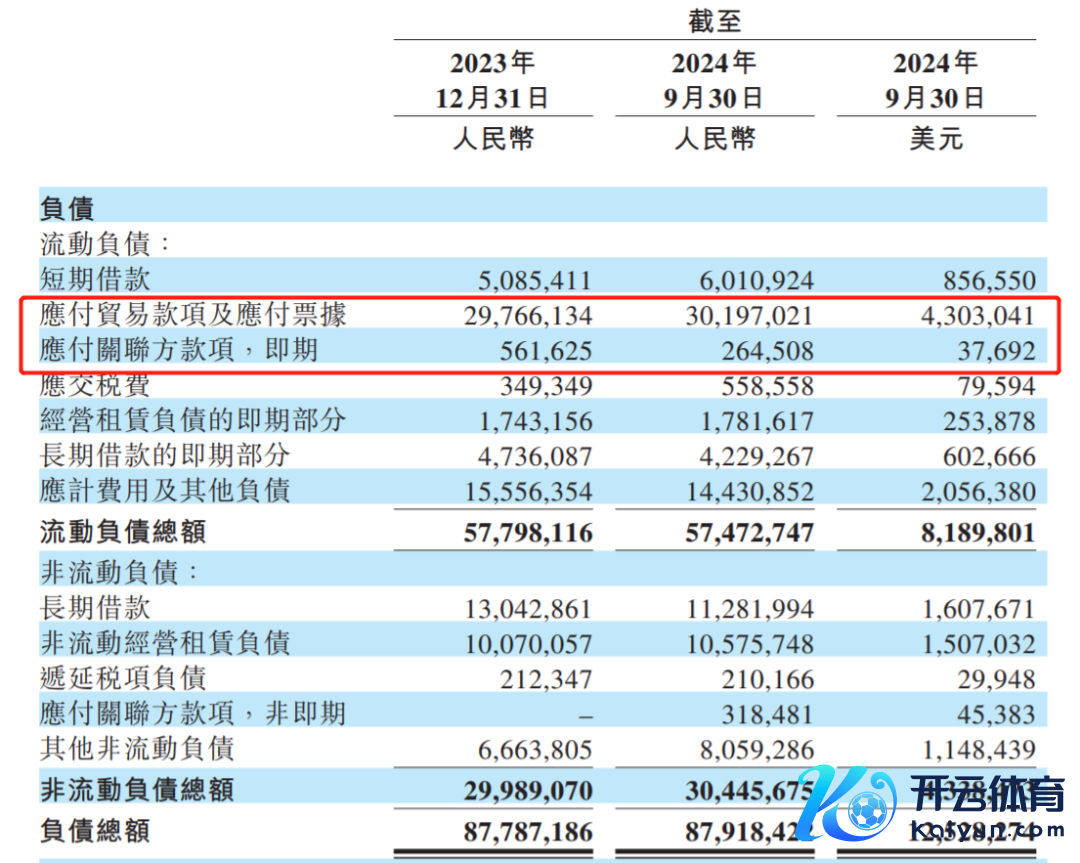Click the 截至 header at the top

(x=714, y=21)
